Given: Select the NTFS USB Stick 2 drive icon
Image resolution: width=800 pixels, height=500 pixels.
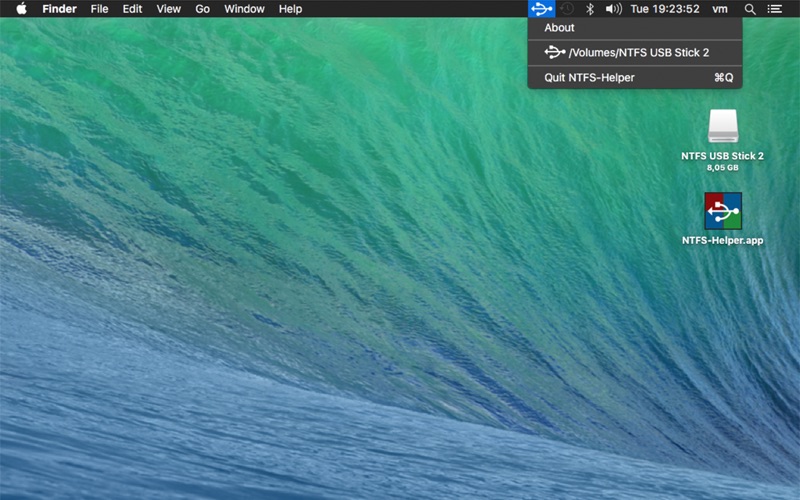Looking at the screenshot, I should point(722,126).
